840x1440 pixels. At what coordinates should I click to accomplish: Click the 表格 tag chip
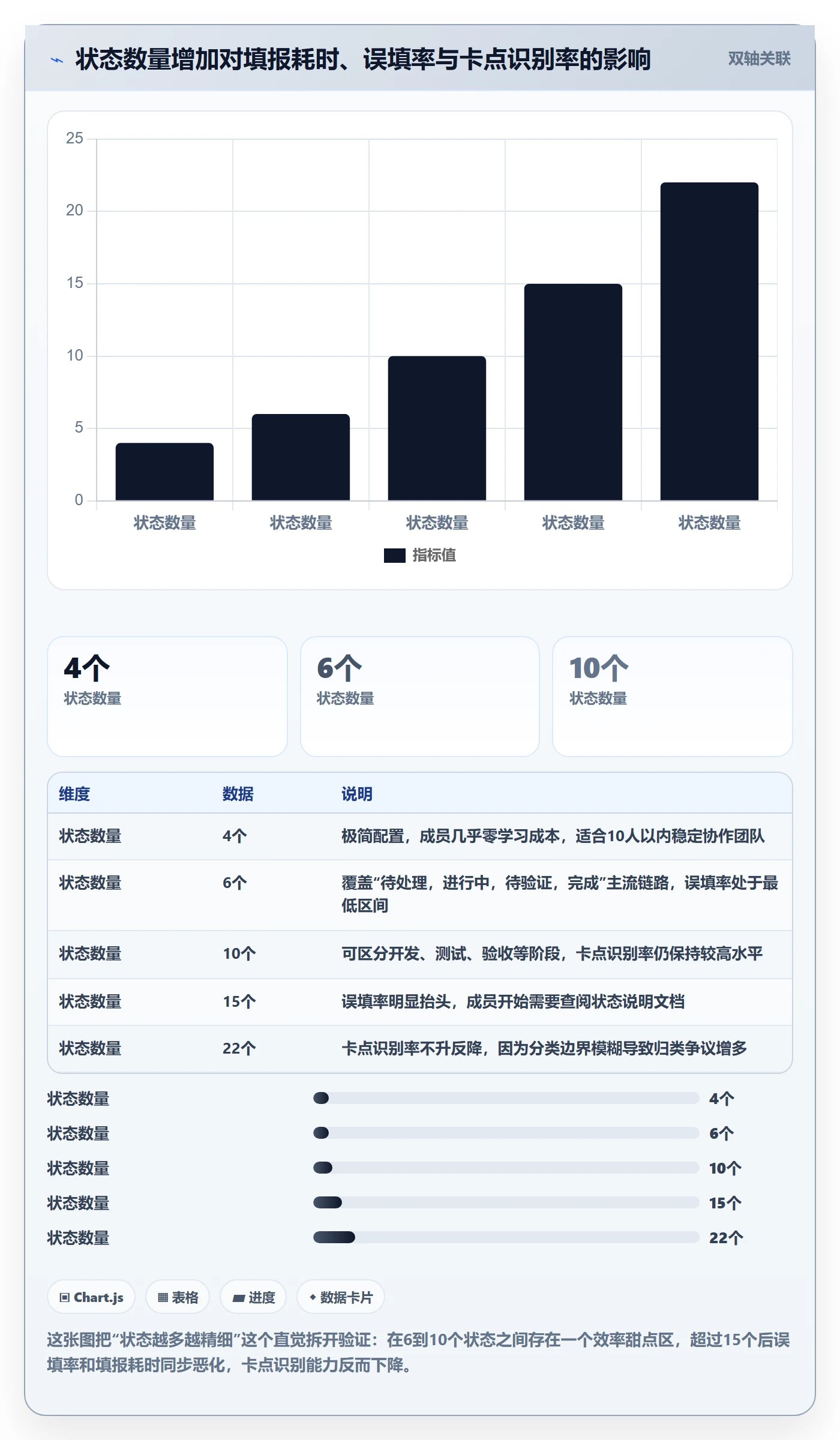tap(178, 1297)
